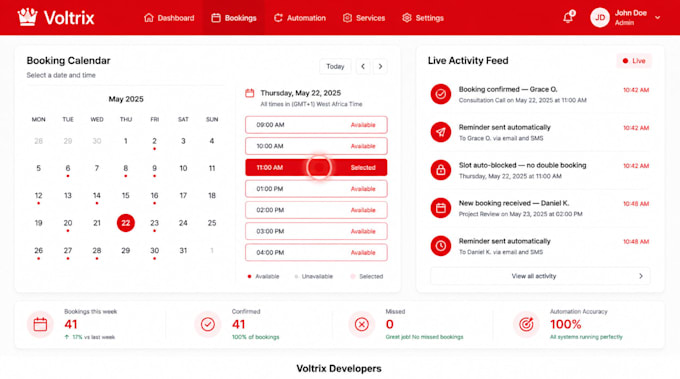Go to next month with right chevron

click(x=380, y=66)
